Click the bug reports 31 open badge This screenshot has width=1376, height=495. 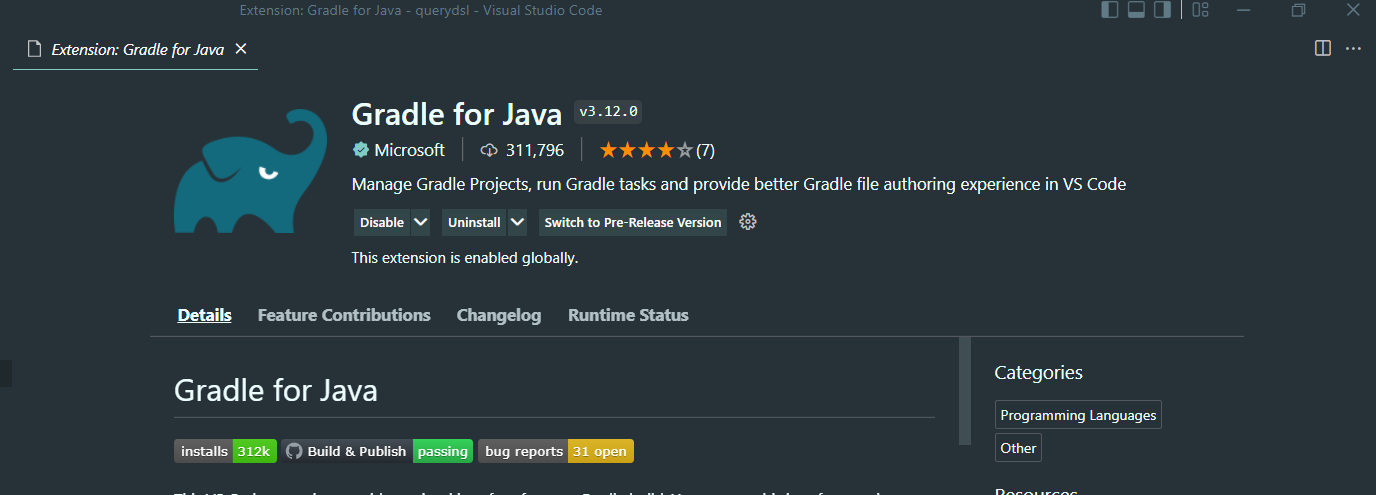[556, 451]
